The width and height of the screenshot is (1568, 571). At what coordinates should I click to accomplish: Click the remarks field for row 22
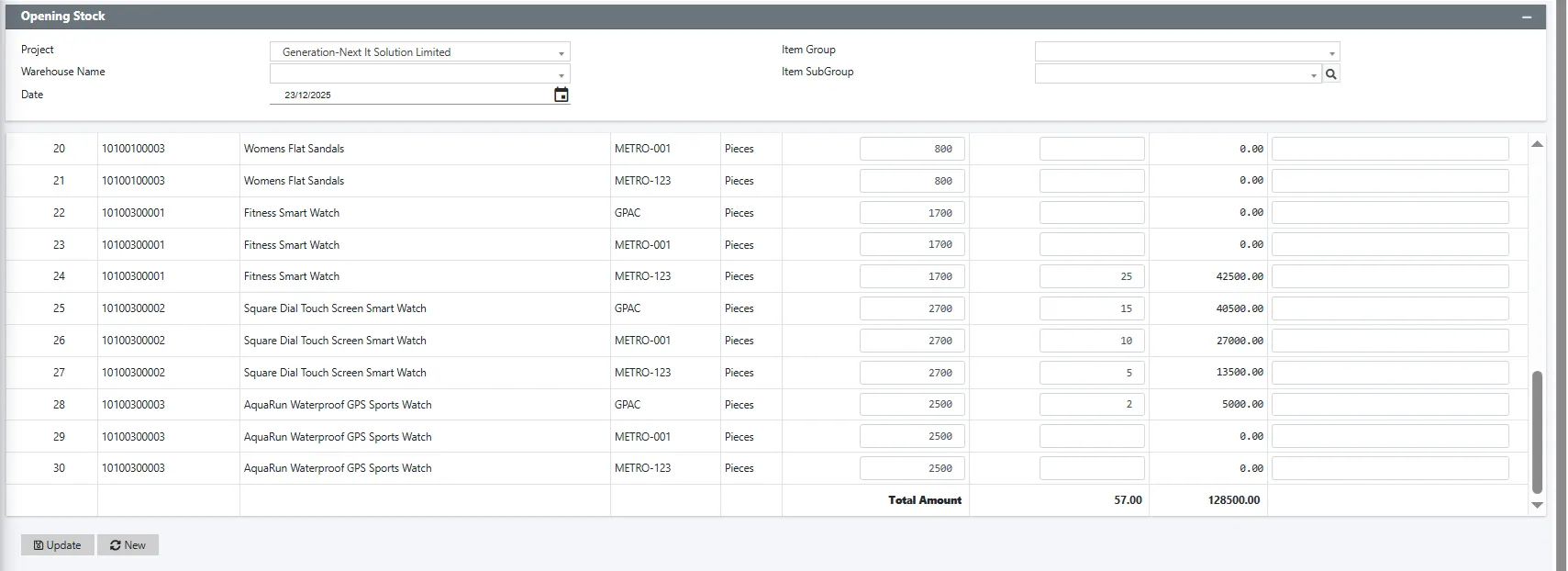pyautogui.click(x=1389, y=213)
